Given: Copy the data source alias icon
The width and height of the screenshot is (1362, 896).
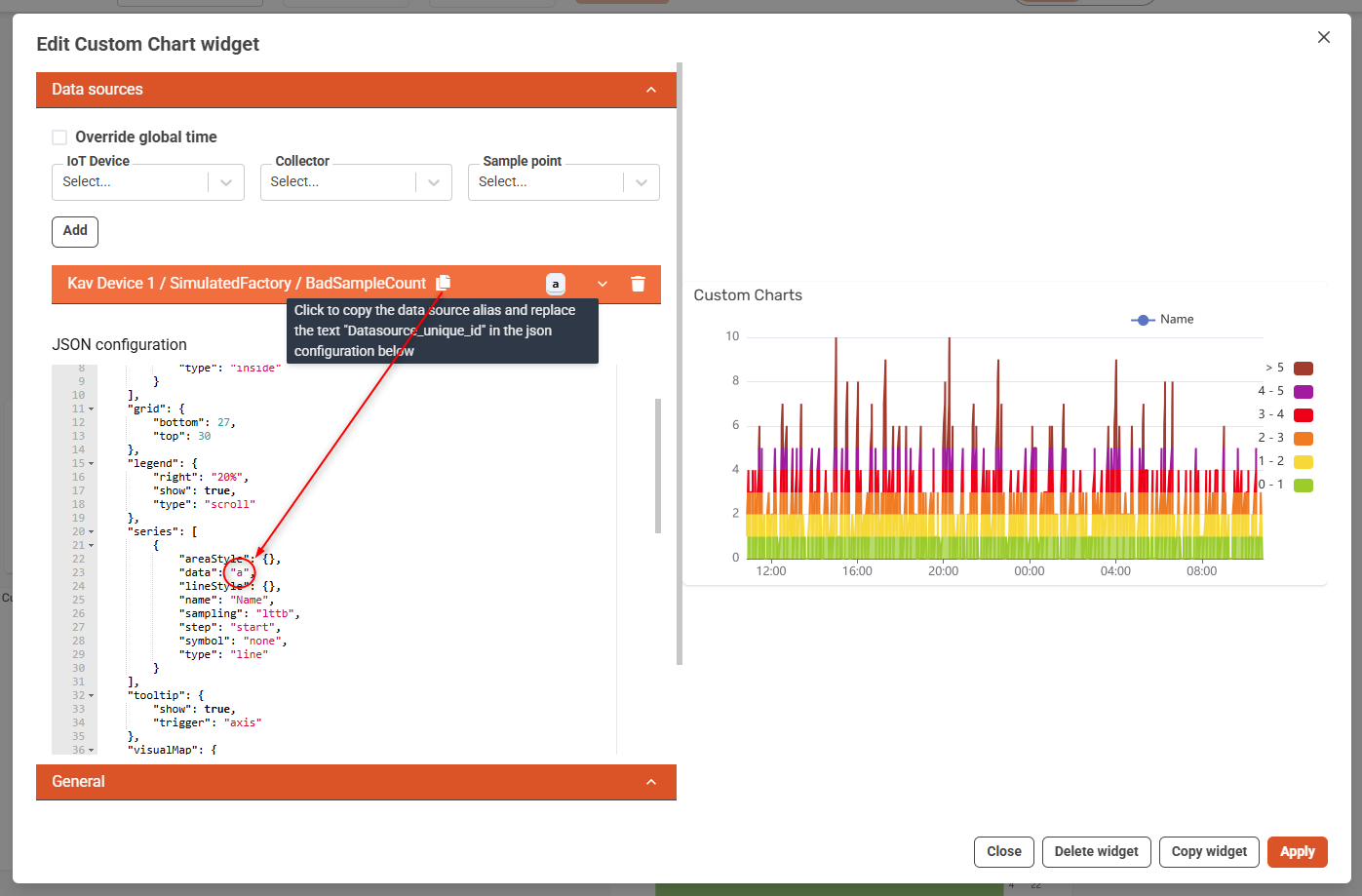Looking at the screenshot, I should pos(443,283).
